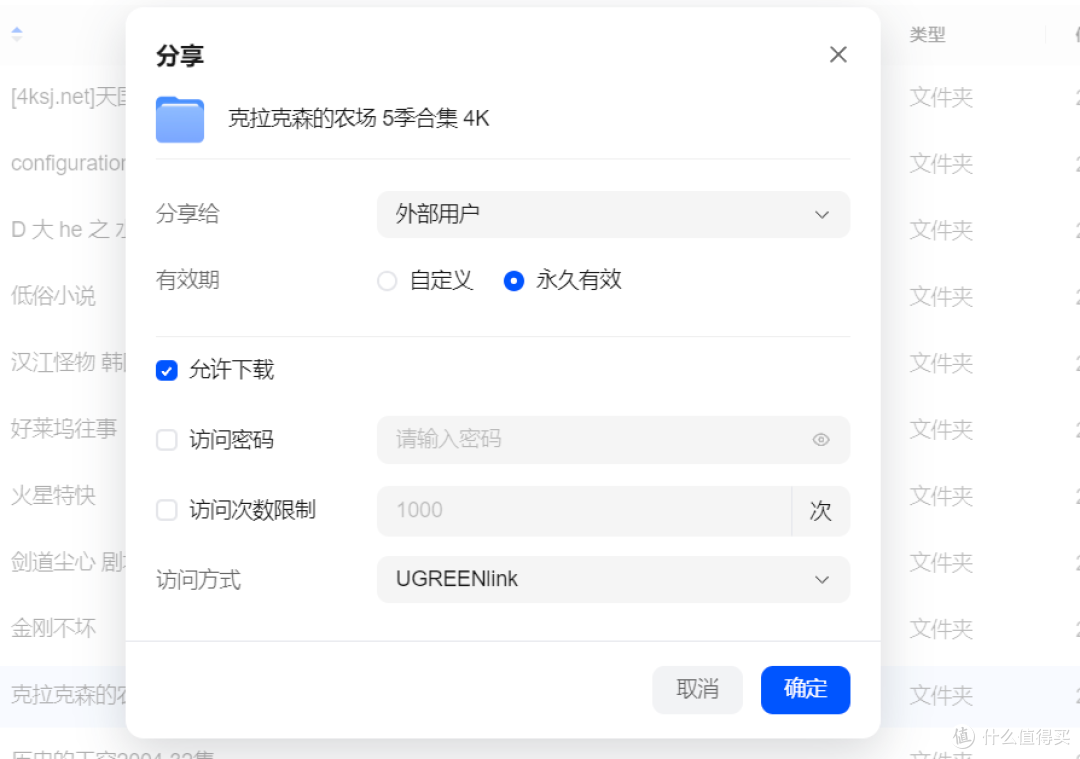Open the 分享给 外部用户 dropdown
Screen dimensions: 1080x759
613,214
